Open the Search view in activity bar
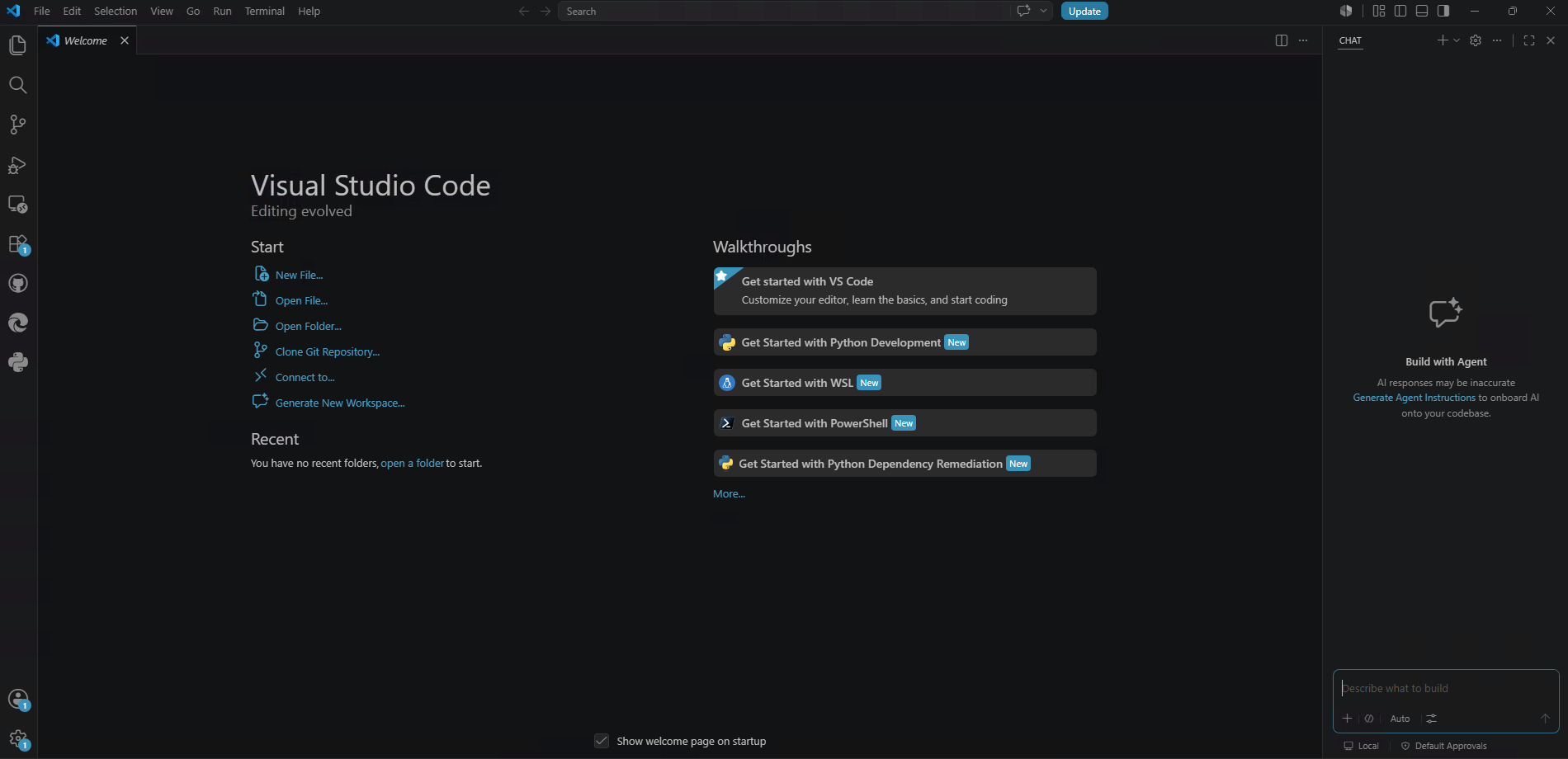 18,85
